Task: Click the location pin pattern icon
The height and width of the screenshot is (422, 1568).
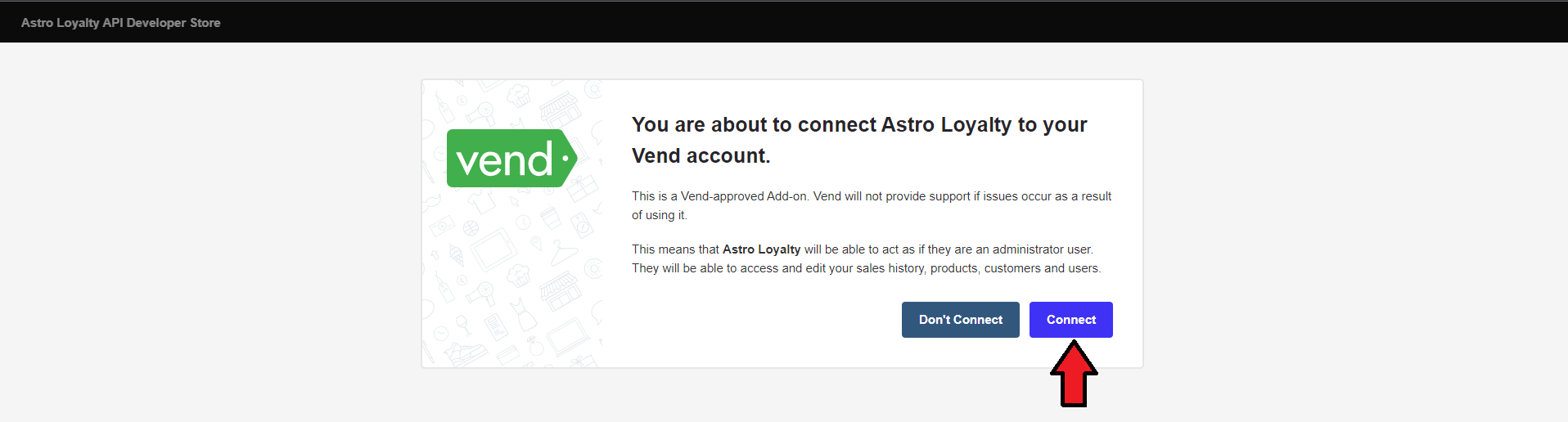Action: click(x=536, y=242)
